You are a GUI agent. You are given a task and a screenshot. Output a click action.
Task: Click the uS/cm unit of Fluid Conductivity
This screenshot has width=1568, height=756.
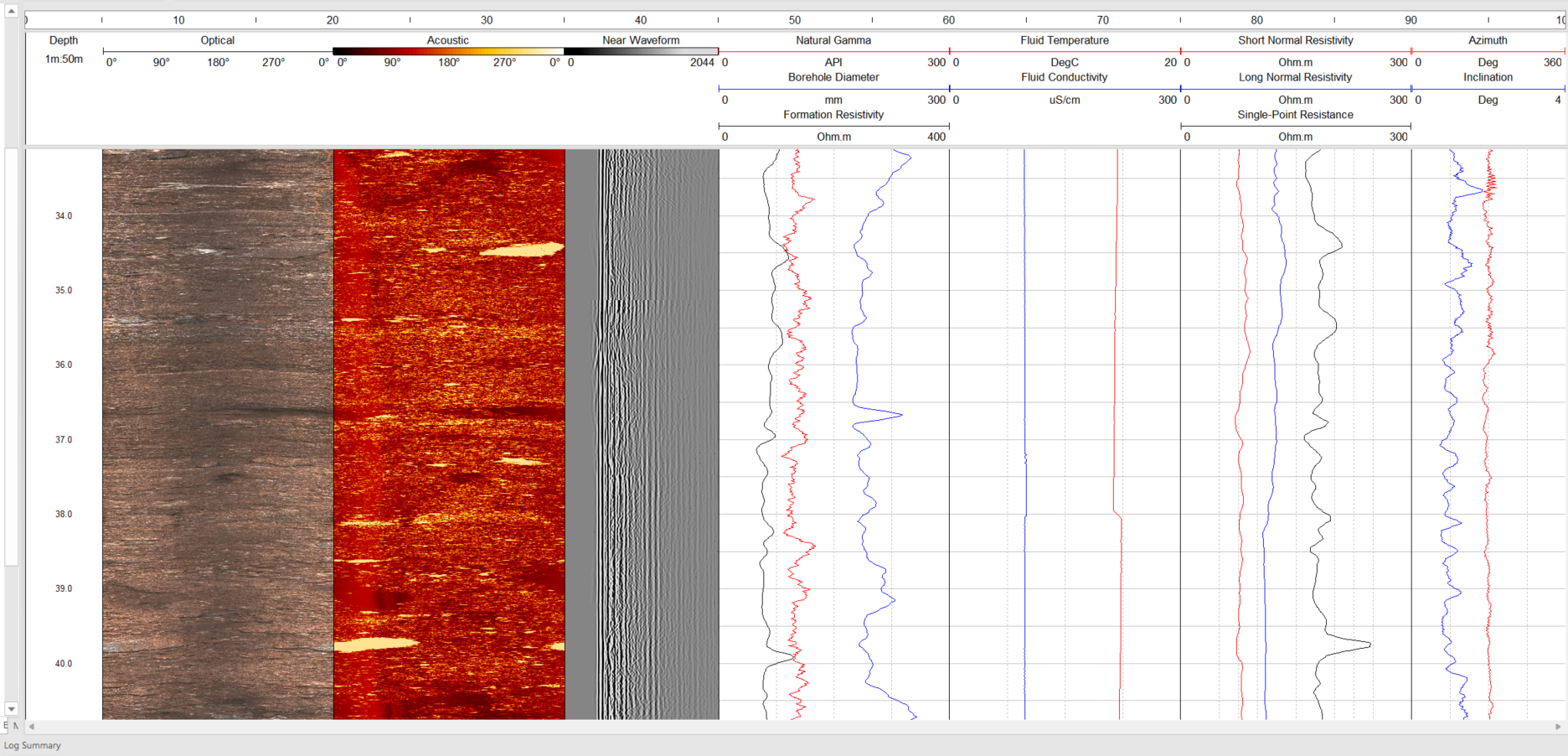pos(1065,101)
